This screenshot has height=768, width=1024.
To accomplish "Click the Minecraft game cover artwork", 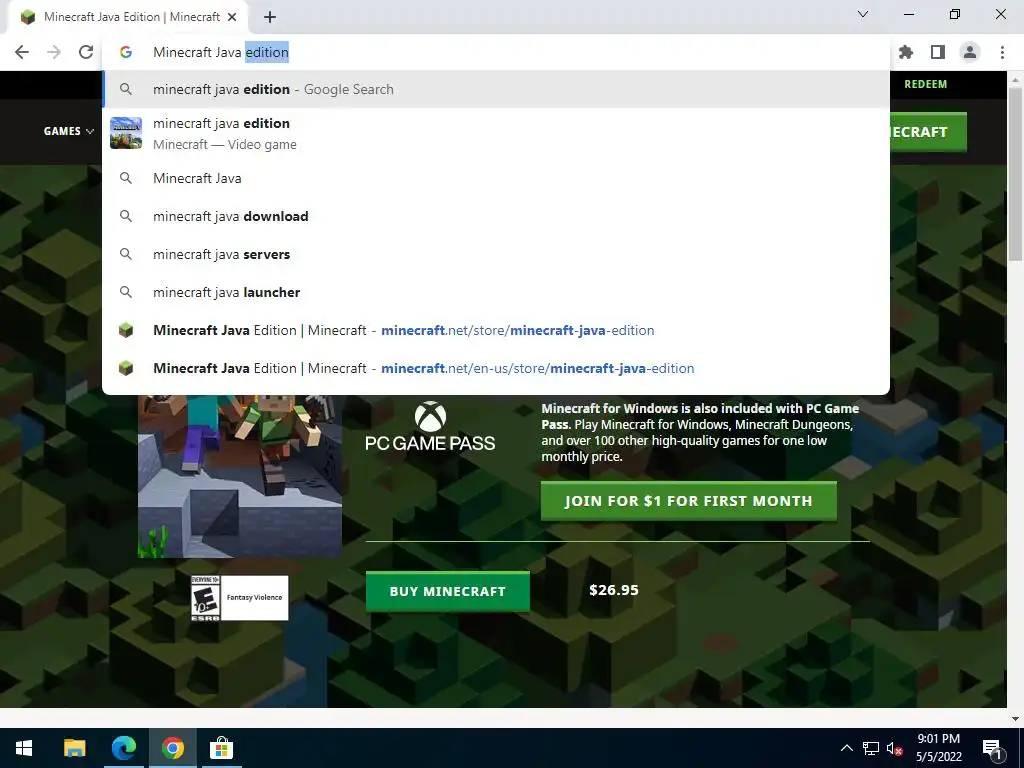I will pyautogui.click(x=240, y=476).
